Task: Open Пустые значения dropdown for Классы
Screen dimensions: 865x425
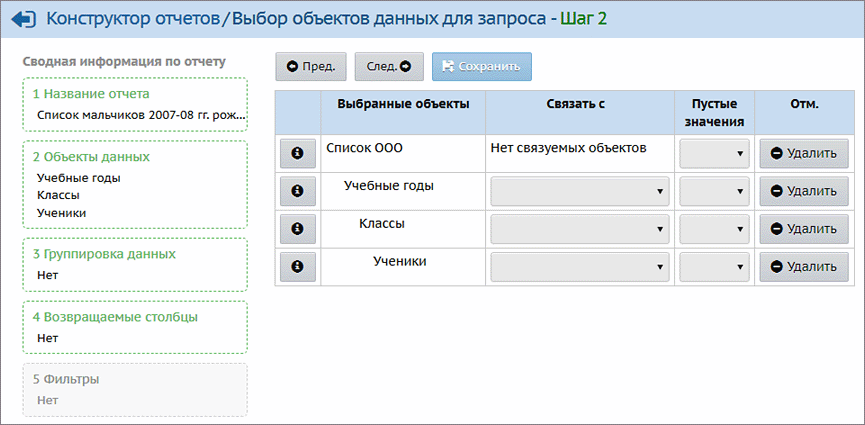Action: point(714,229)
